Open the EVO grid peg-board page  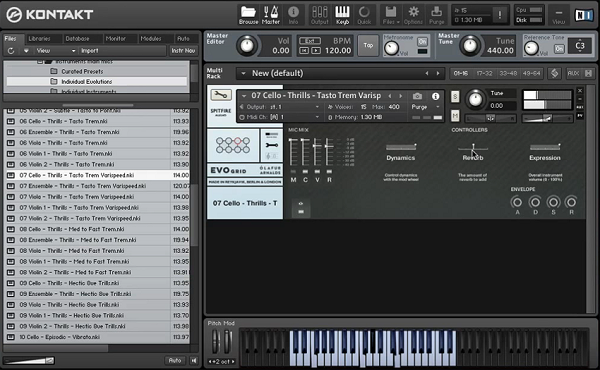[233, 145]
